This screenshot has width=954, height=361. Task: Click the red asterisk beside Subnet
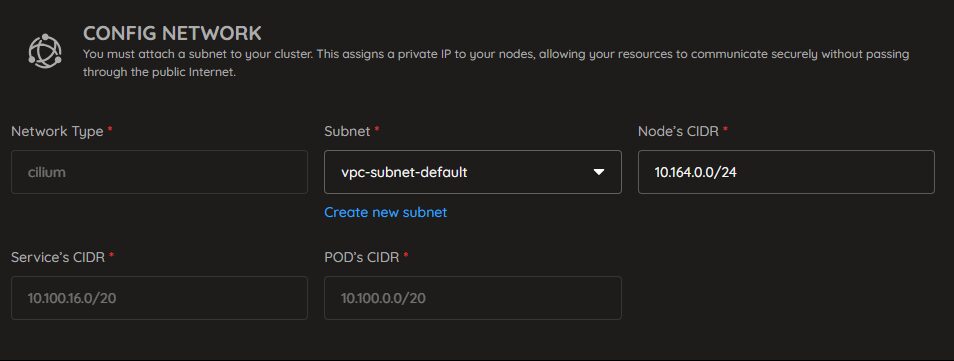pyautogui.click(x=377, y=129)
